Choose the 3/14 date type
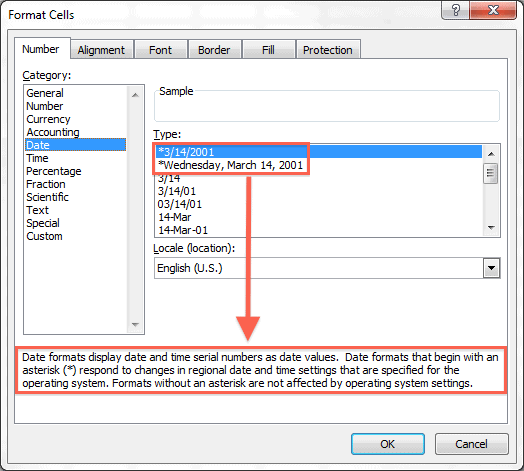The width and height of the screenshot is (524, 471). click(x=318, y=178)
